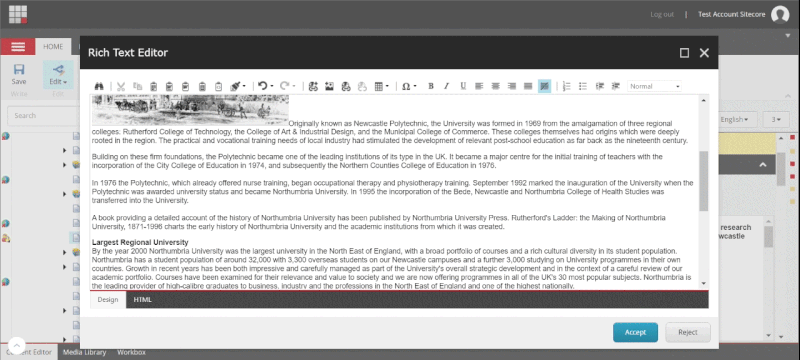Toggle numbered list

pos(566,86)
